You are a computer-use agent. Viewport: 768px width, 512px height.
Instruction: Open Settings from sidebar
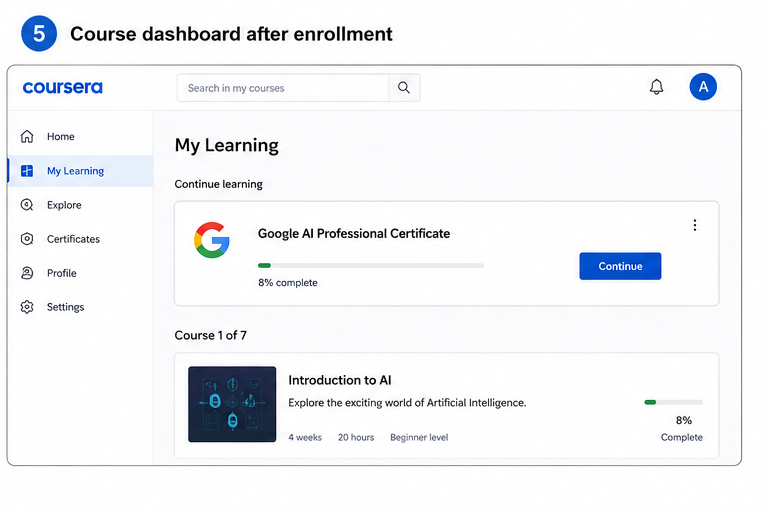(80, 307)
